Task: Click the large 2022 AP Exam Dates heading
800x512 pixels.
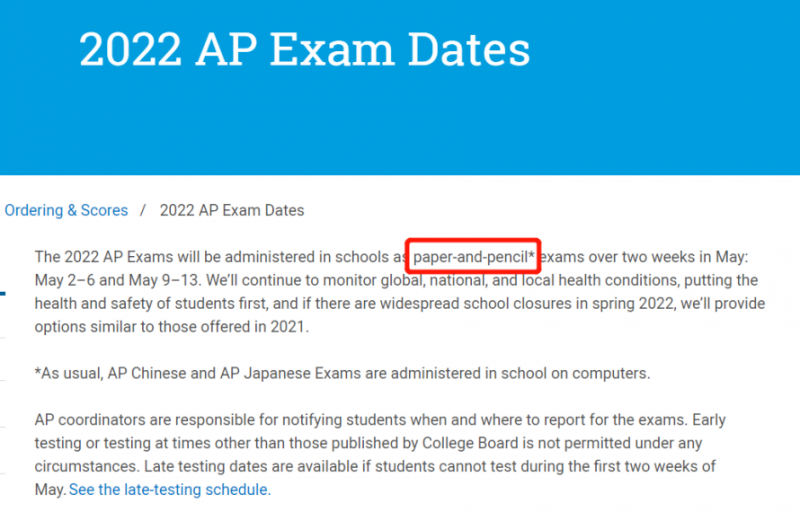Action: [x=305, y=49]
